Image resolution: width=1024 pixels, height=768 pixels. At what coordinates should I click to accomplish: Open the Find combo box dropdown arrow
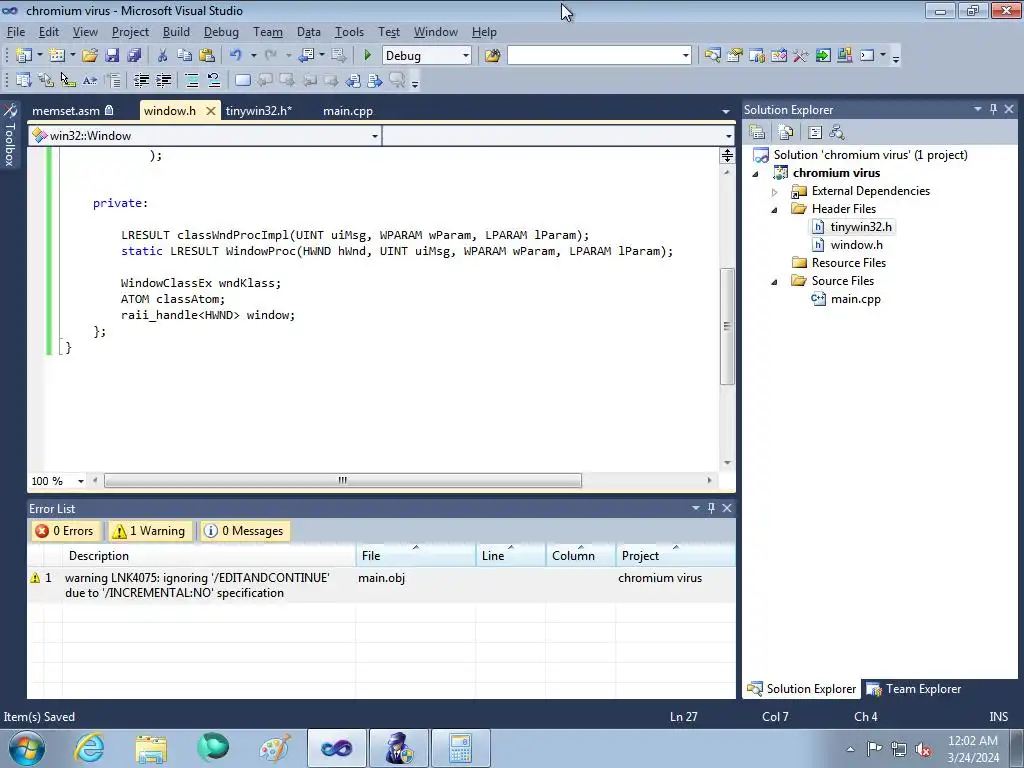[x=685, y=56]
